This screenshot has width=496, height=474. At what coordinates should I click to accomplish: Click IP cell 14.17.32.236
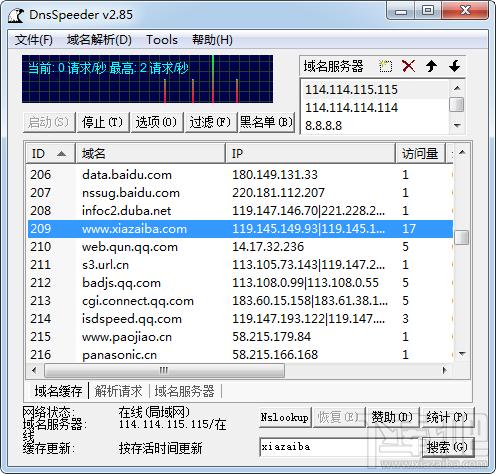point(268,247)
